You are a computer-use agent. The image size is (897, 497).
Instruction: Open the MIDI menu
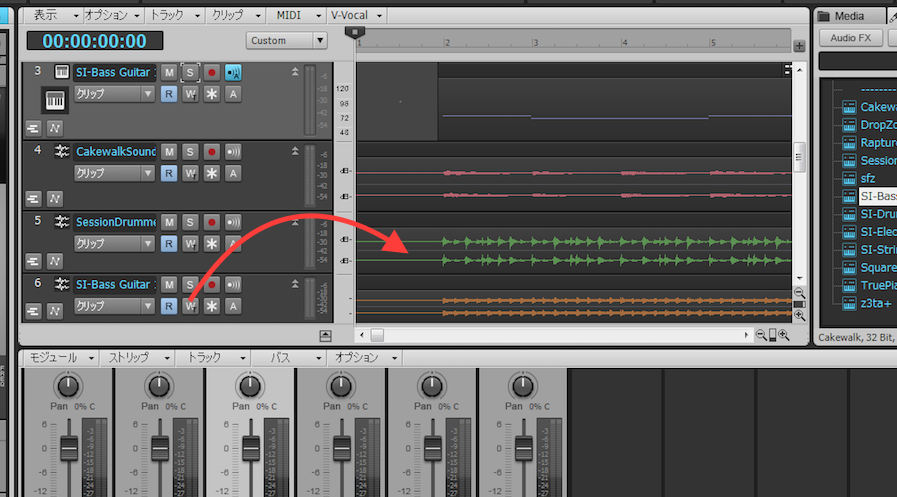click(297, 15)
